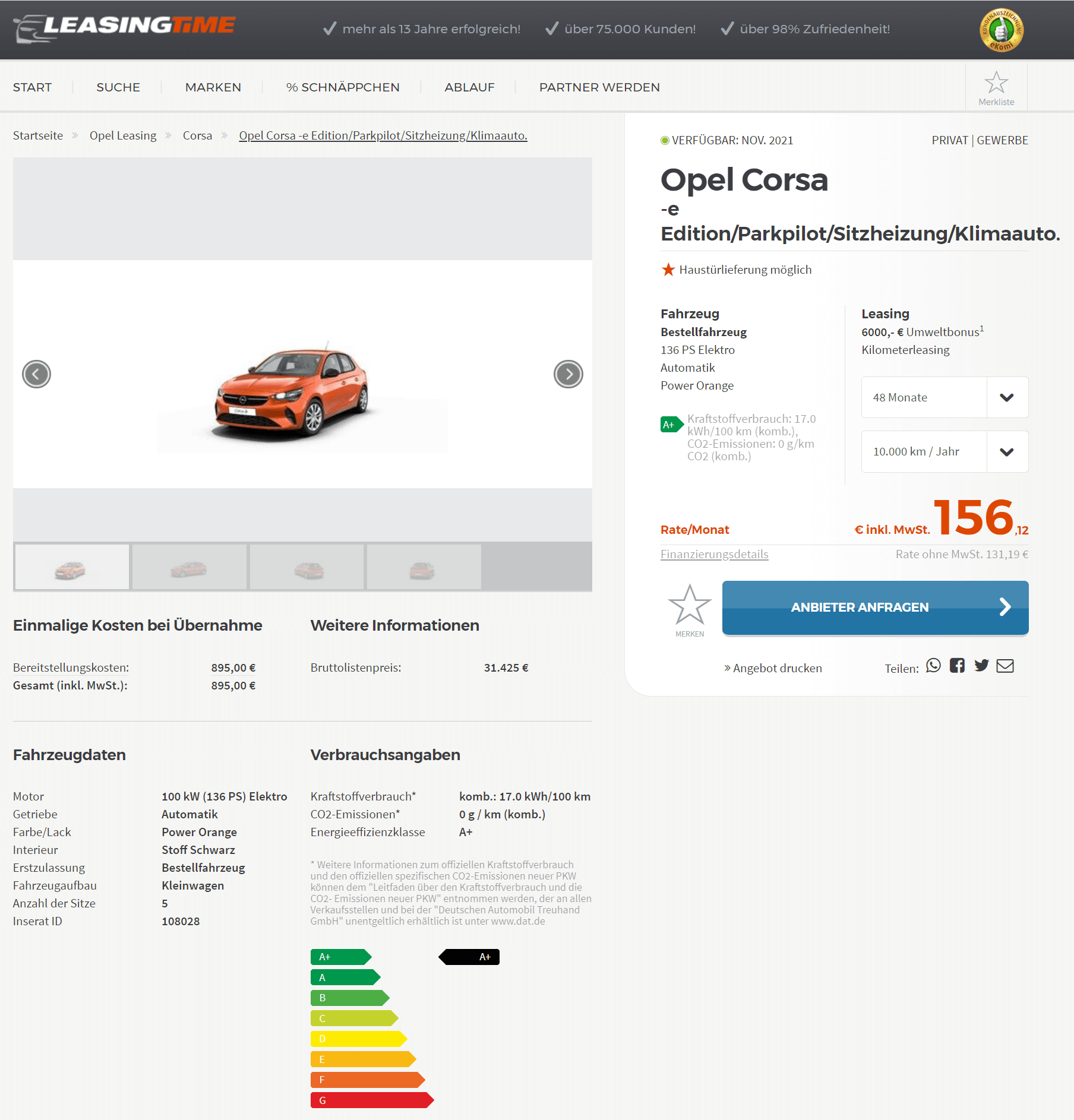Click Bereitstellungskosten value 895,00 €
1074x1120 pixels.
click(233, 667)
